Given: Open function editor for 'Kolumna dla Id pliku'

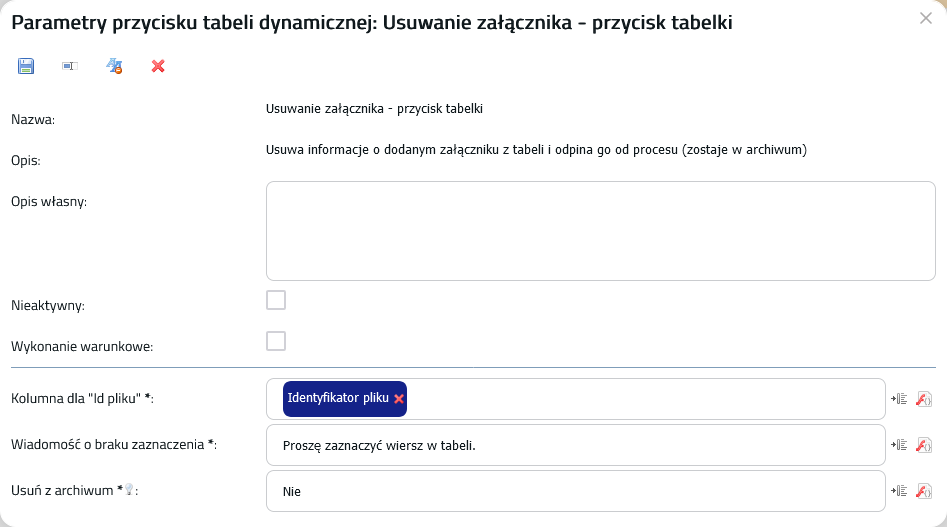Looking at the screenshot, I should coord(924,398).
